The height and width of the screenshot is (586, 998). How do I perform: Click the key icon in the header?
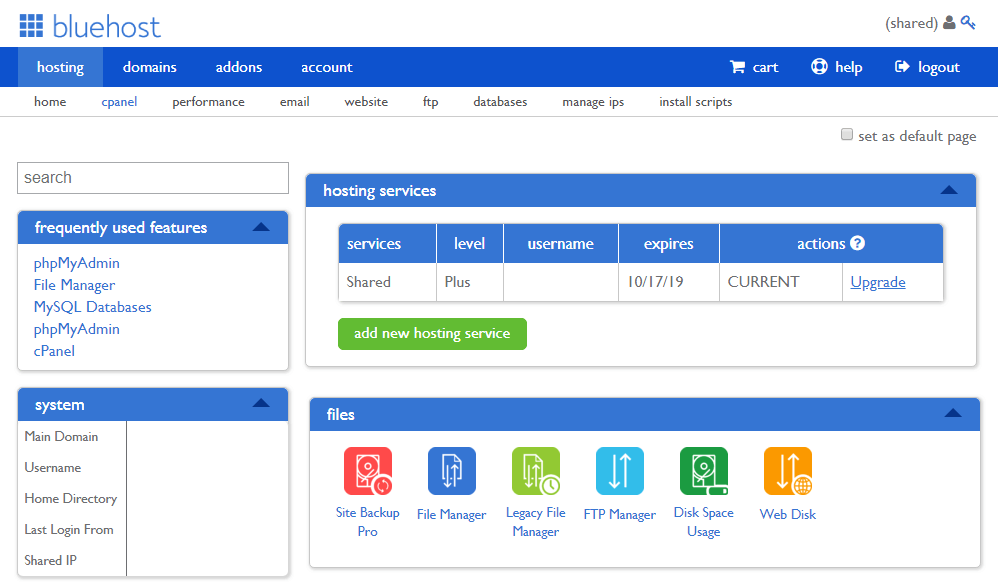coord(968,23)
